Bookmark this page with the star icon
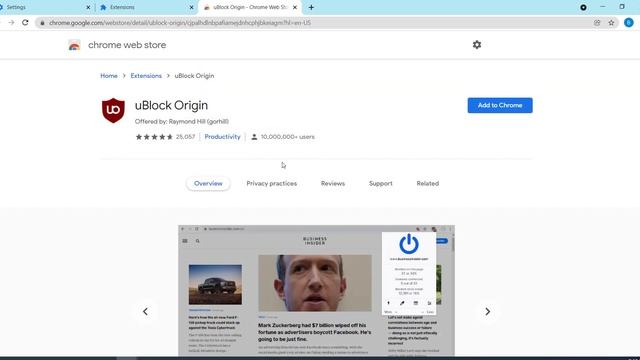The width and height of the screenshot is (640, 360). coord(611,22)
